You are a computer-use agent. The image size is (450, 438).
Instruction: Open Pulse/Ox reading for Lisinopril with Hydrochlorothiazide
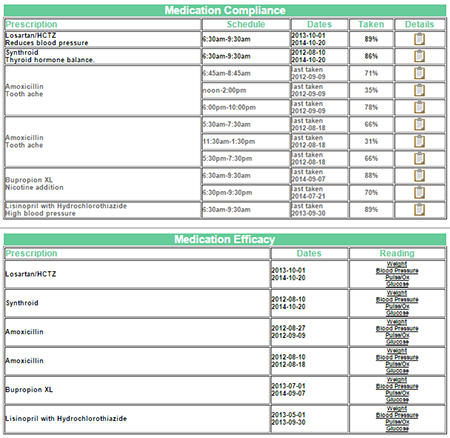pos(397,422)
